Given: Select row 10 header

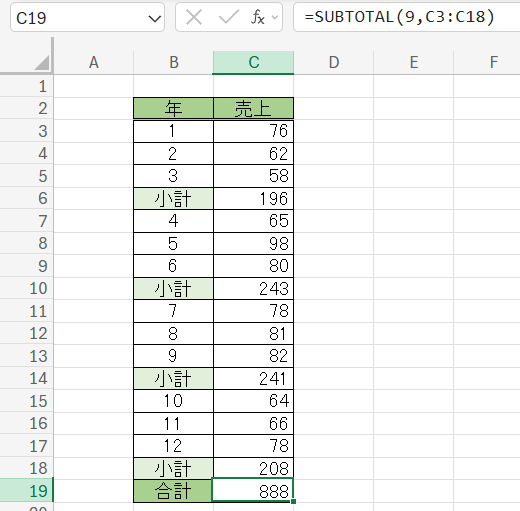Looking at the screenshot, I should coord(27,288).
